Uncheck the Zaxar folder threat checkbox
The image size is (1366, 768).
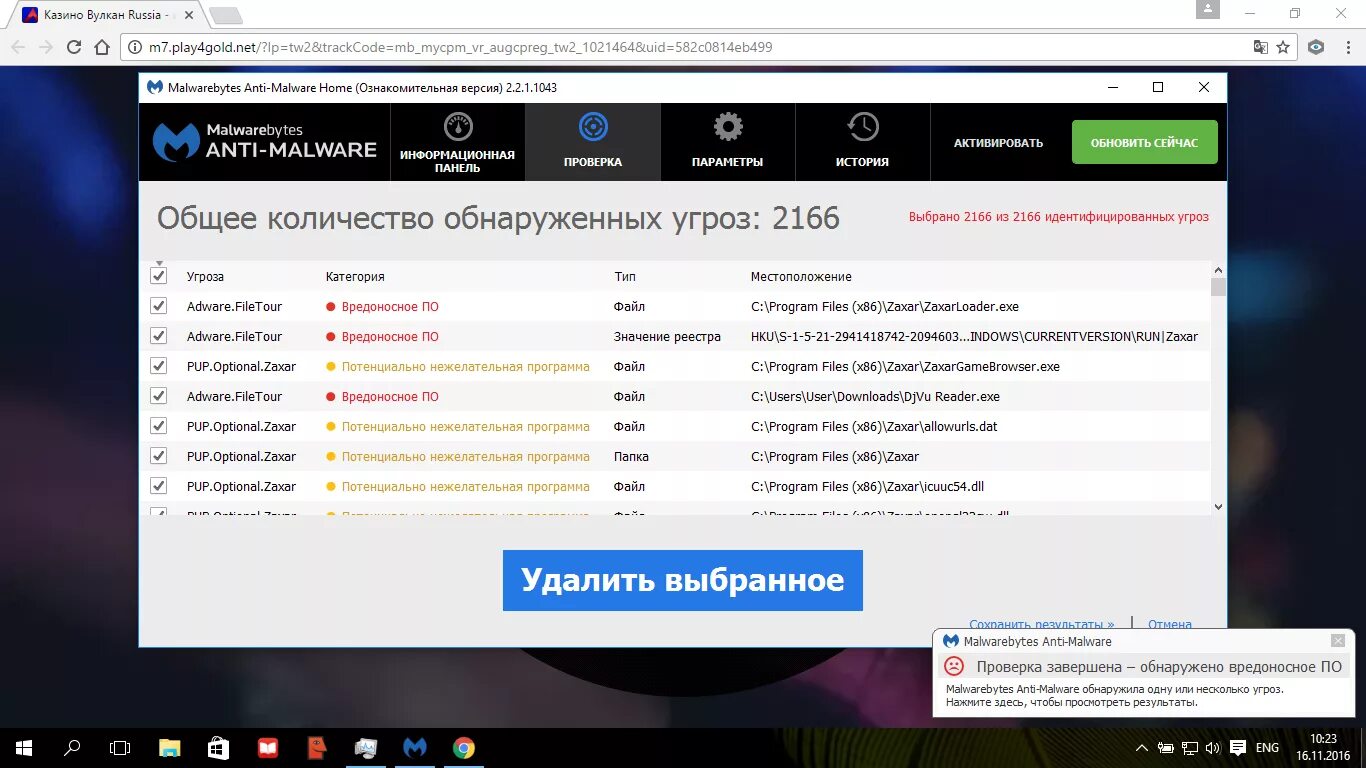(x=158, y=456)
